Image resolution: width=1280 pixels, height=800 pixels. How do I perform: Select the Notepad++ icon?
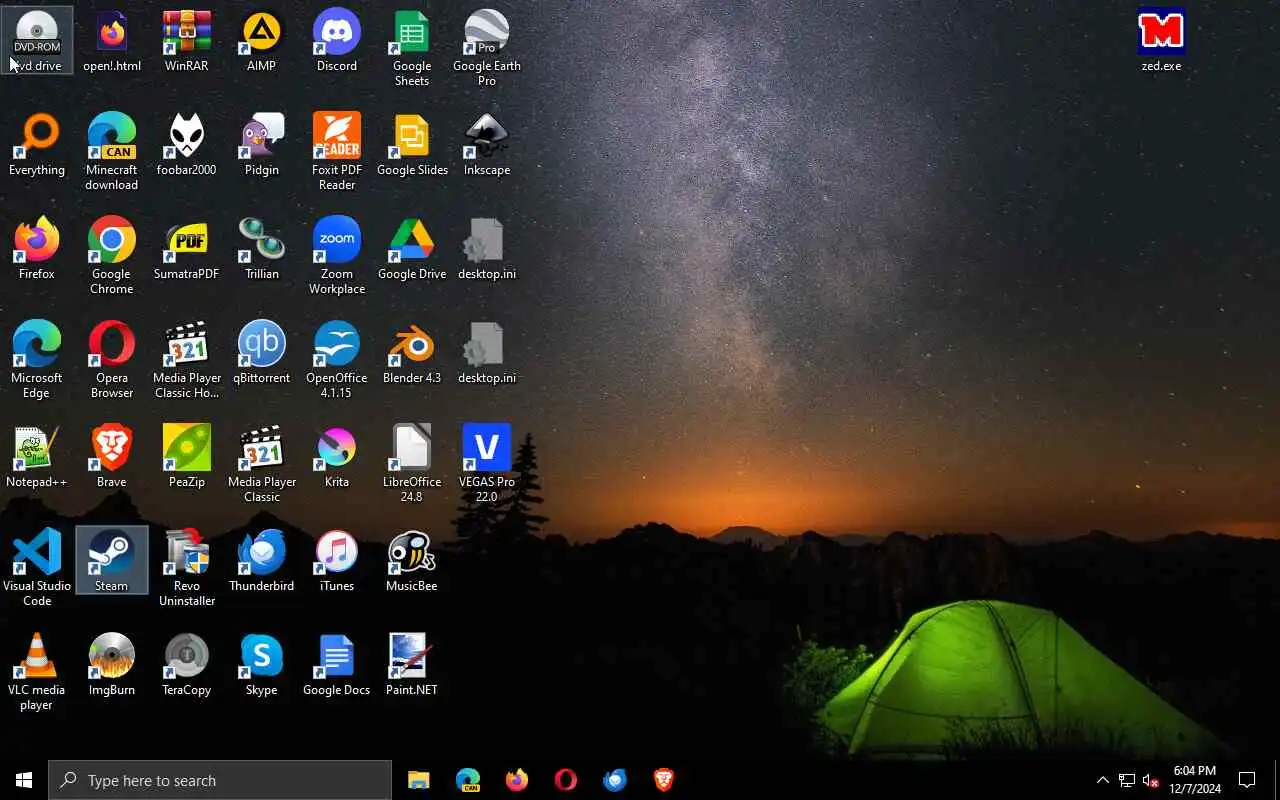[x=37, y=457]
